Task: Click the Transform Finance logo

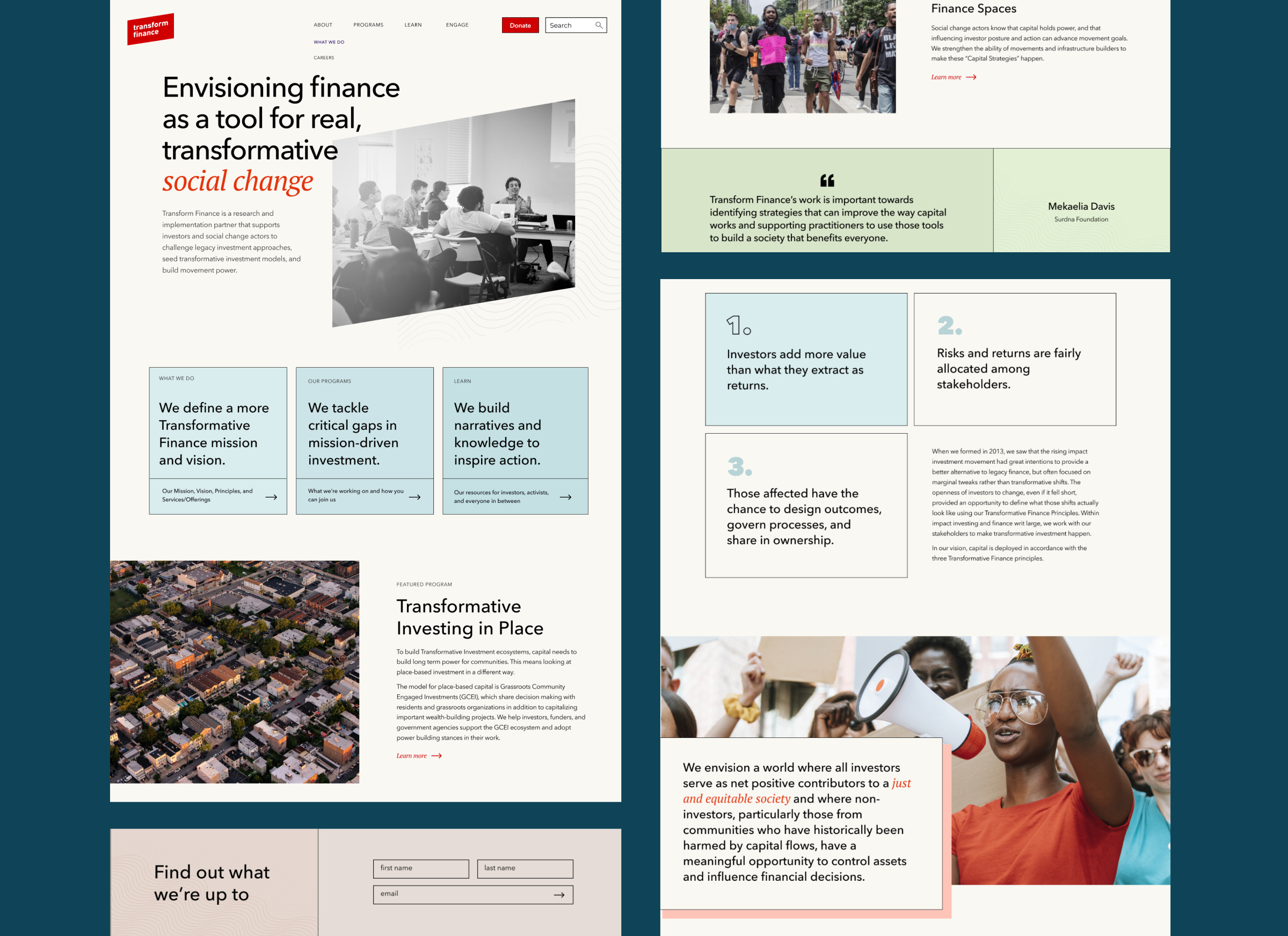Action: coord(150,28)
